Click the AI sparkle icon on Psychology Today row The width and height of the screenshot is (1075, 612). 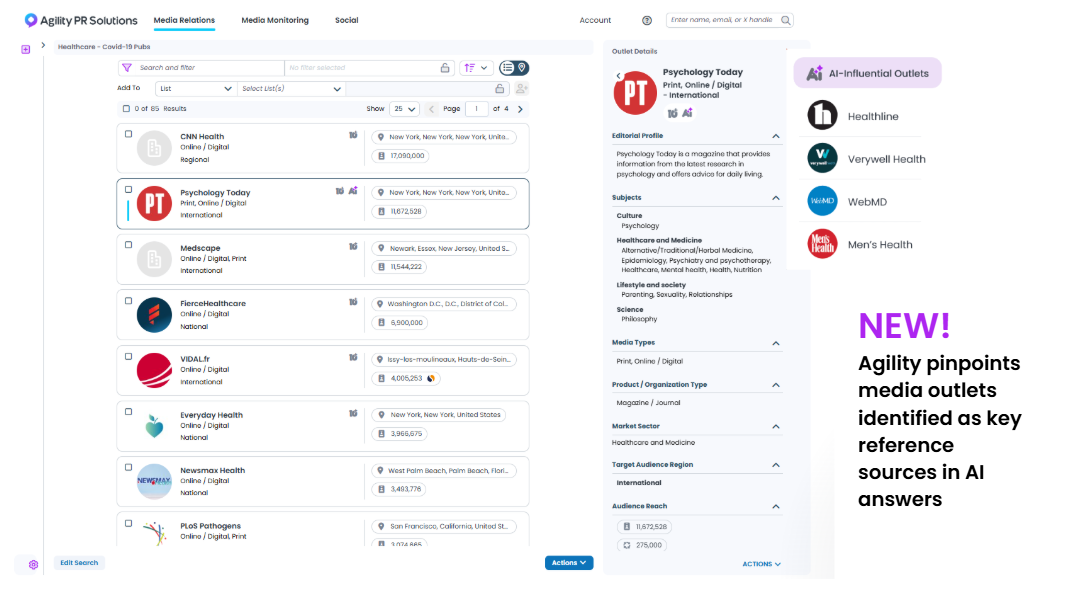click(352, 191)
